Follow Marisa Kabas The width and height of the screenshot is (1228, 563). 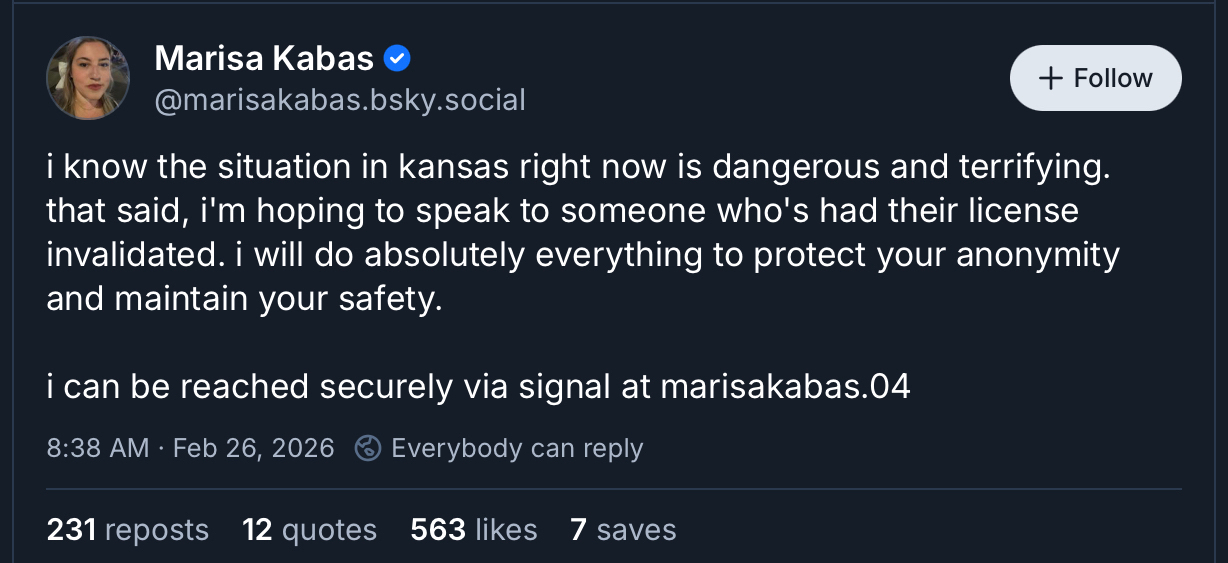pos(1095,78)
